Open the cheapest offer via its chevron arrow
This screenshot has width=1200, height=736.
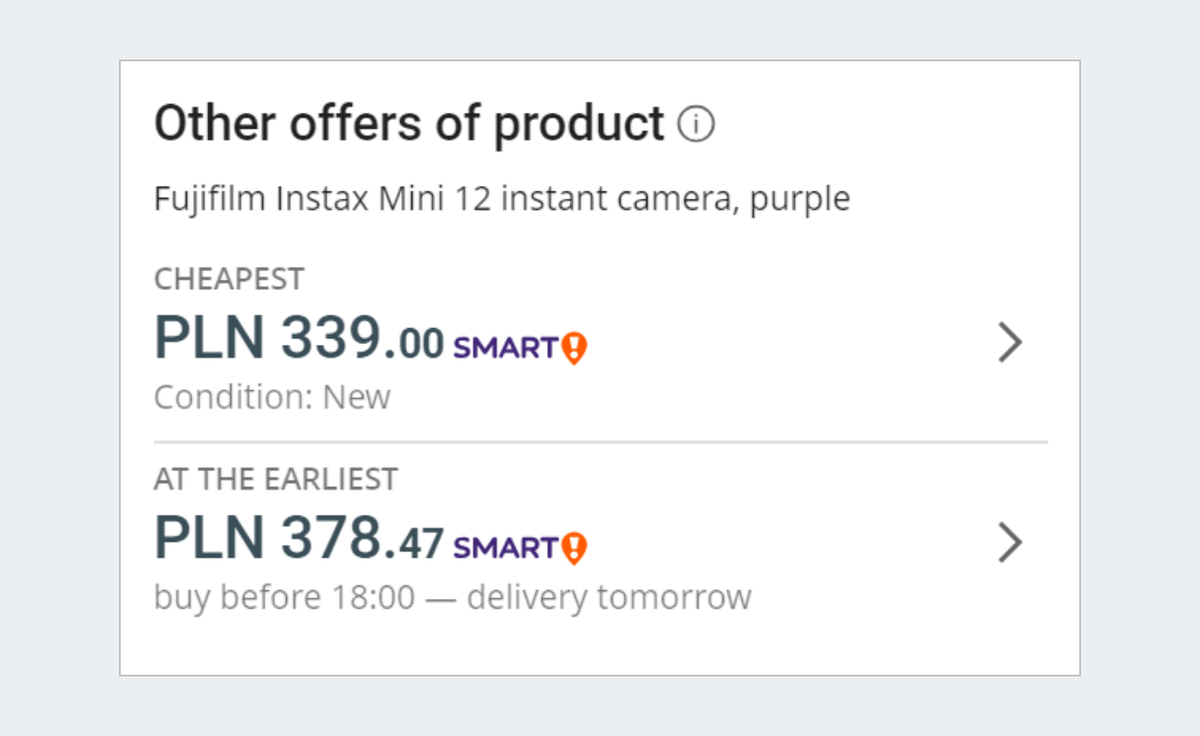[1011, 343]
